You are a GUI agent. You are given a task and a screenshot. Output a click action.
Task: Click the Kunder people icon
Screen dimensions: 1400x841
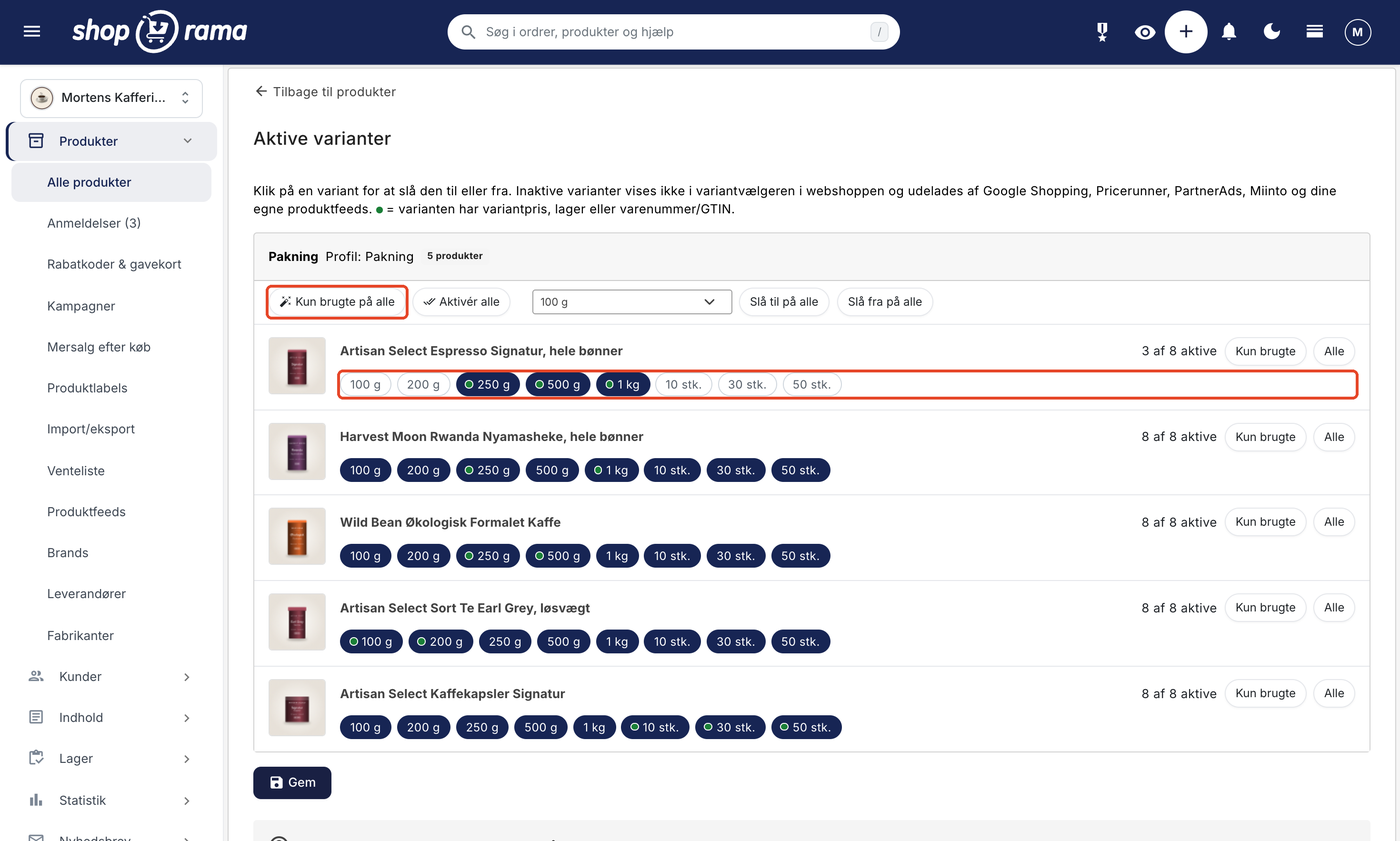click(x=36, y=676)
